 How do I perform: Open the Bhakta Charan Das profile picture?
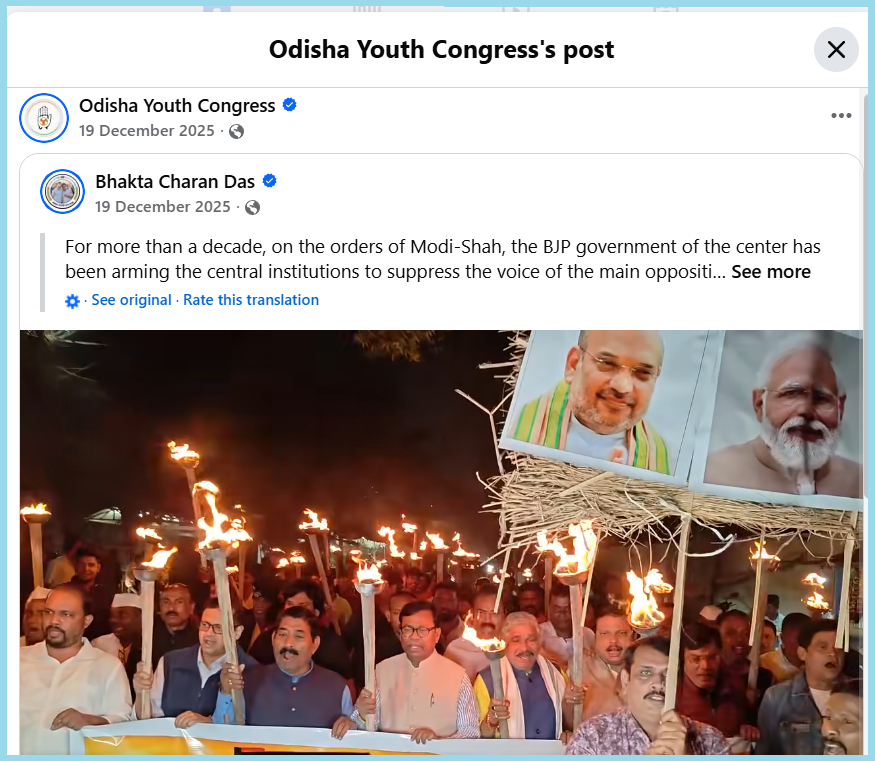click(62, 191)
